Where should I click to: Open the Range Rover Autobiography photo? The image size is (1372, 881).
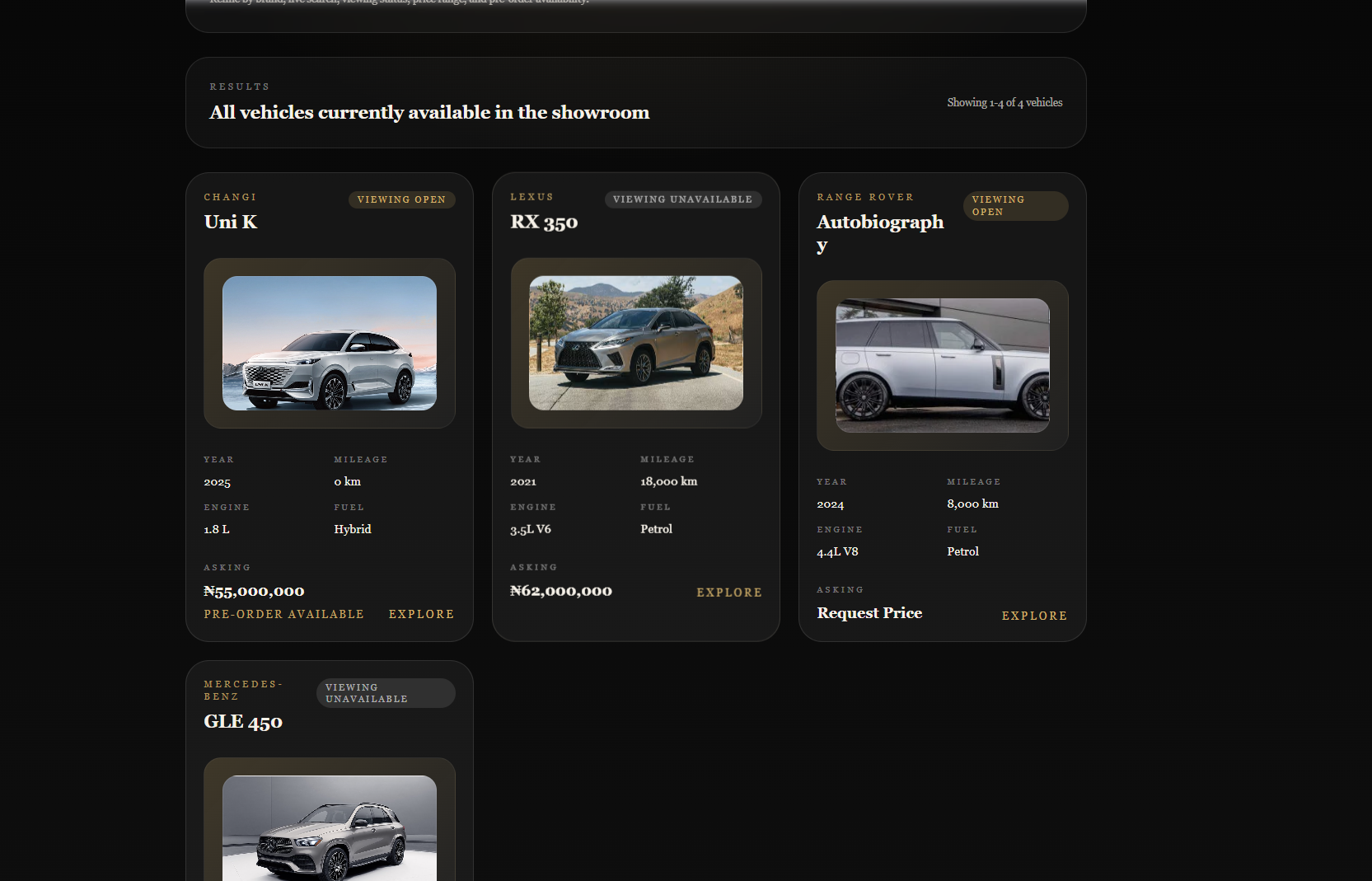click(943, 365)
